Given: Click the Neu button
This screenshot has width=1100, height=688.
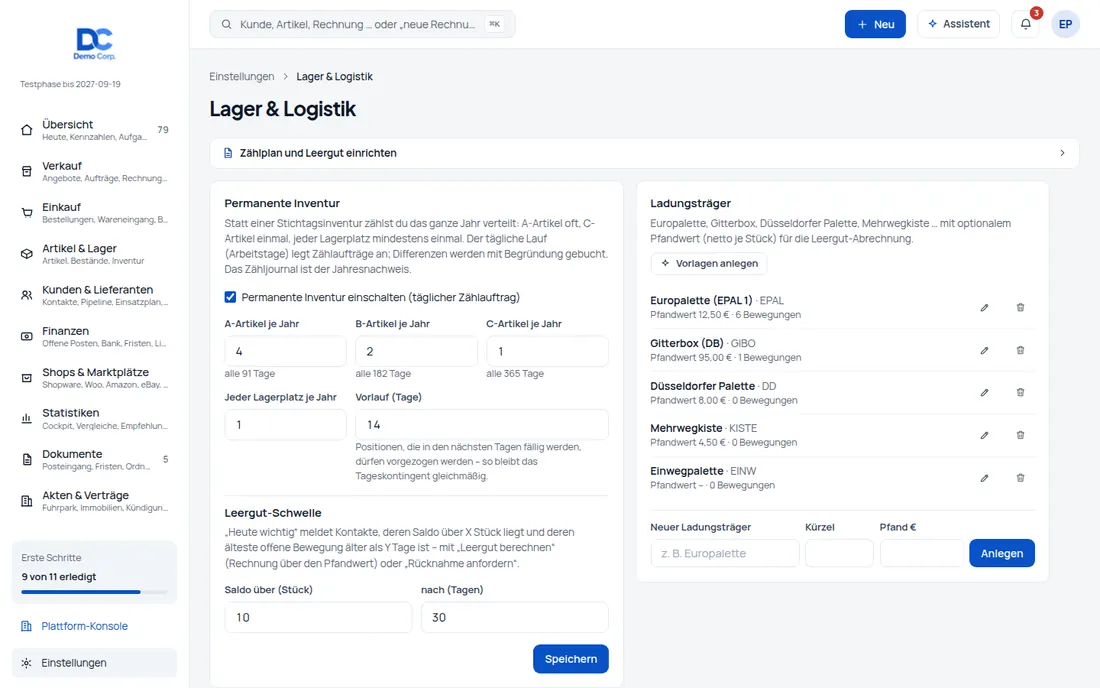Looking at the screenshot, I should pos(875,24).
